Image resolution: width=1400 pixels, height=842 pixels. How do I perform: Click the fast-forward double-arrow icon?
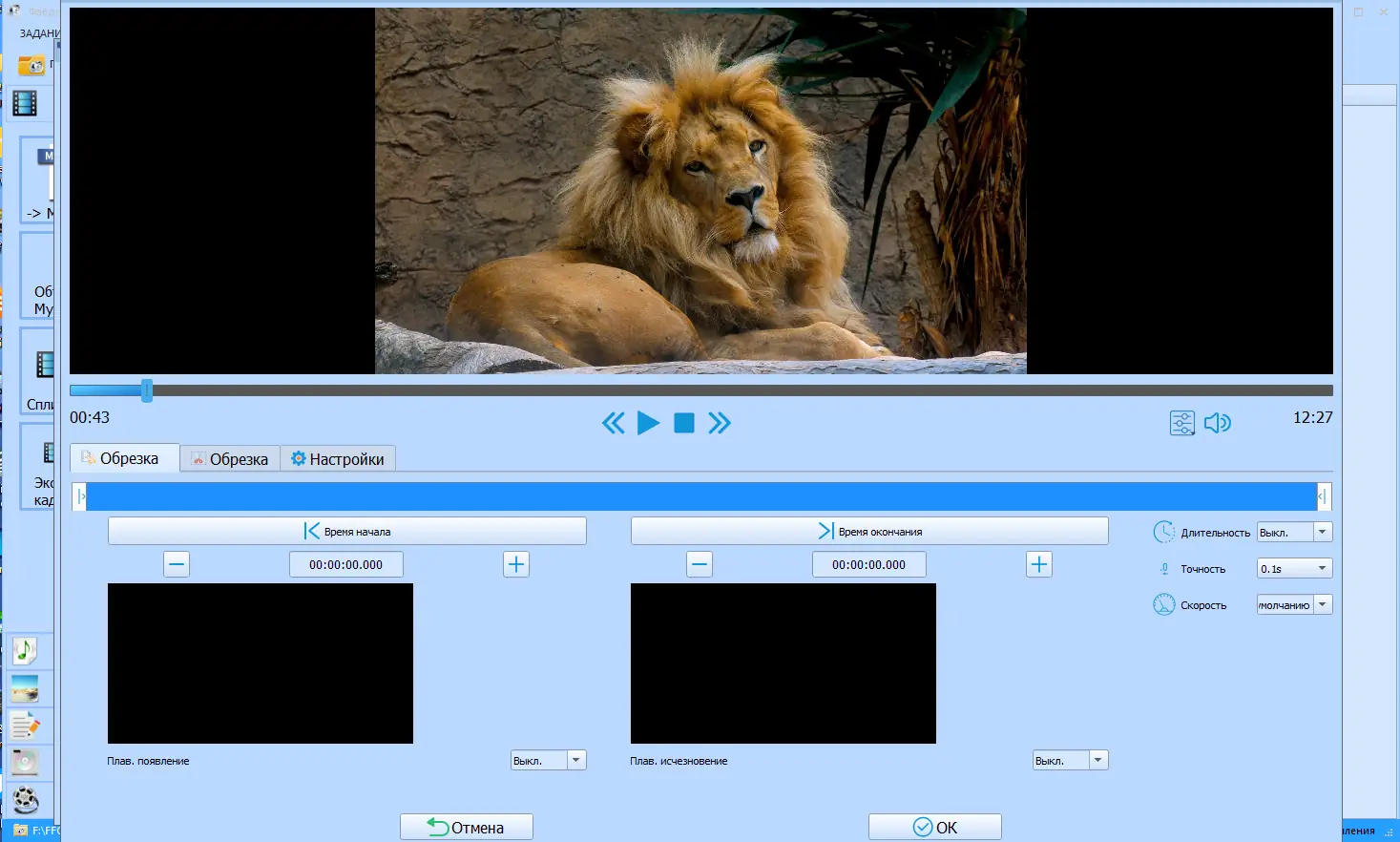tap(720, 423)
